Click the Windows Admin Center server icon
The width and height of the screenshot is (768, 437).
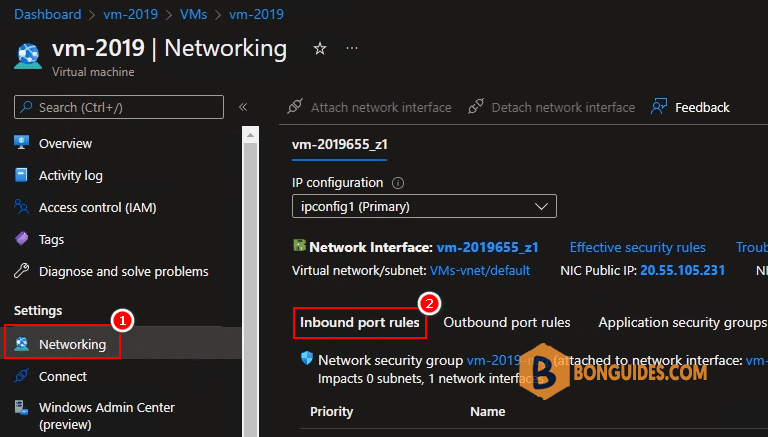[22, 408]
